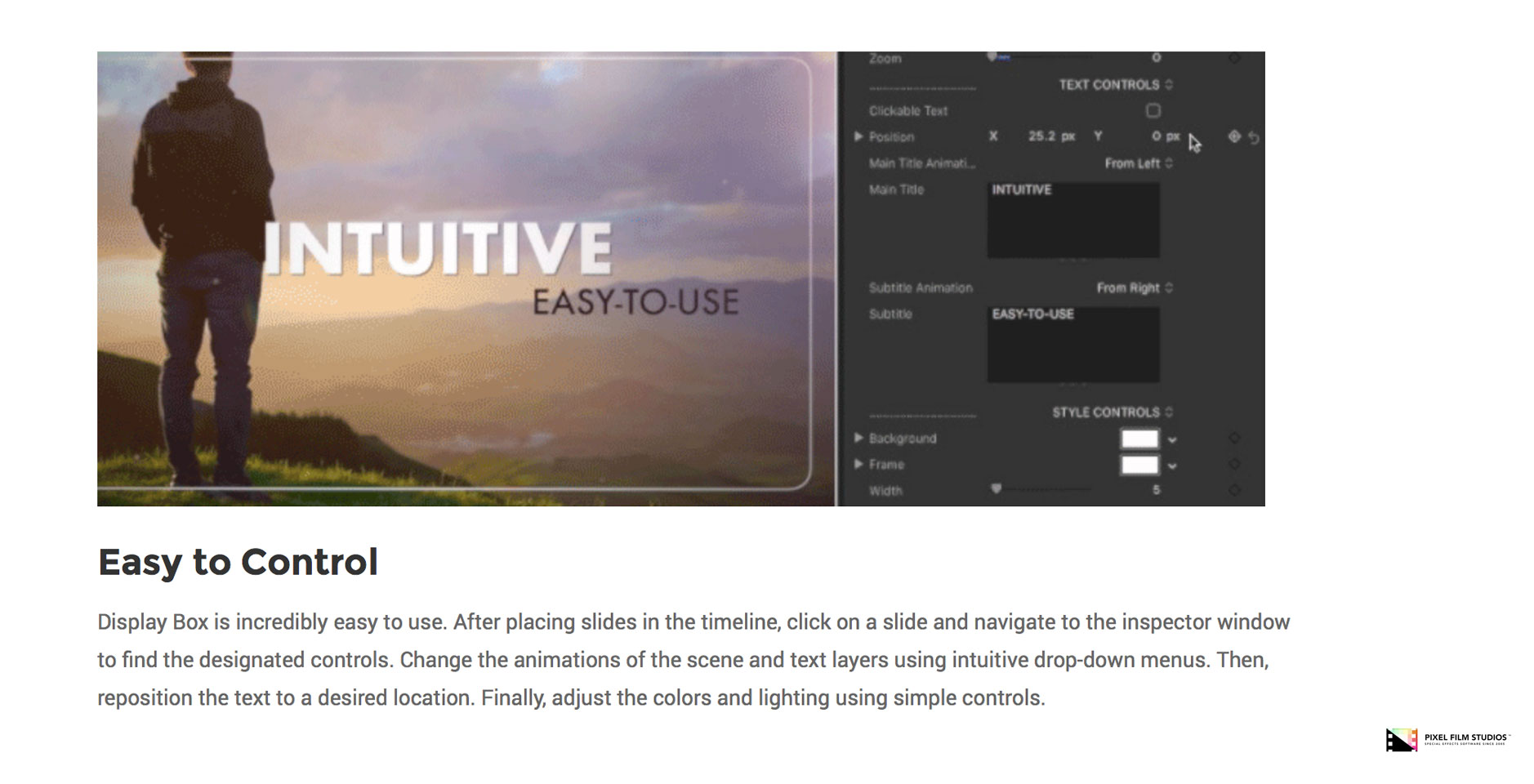Click the "Background" label
Image resolution: width=1534 pixels, height=784 pixels.
[903, 439]
